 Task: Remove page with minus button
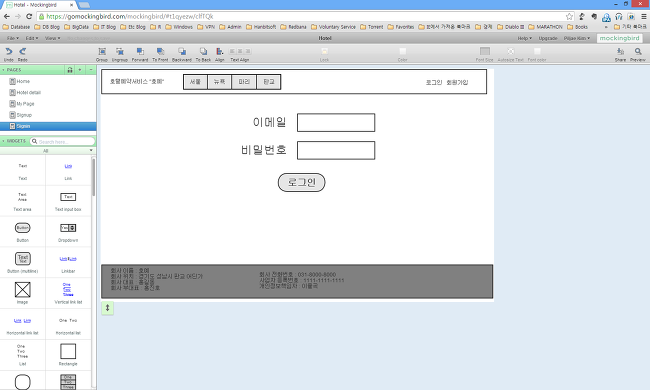click(x=91, y=70)
